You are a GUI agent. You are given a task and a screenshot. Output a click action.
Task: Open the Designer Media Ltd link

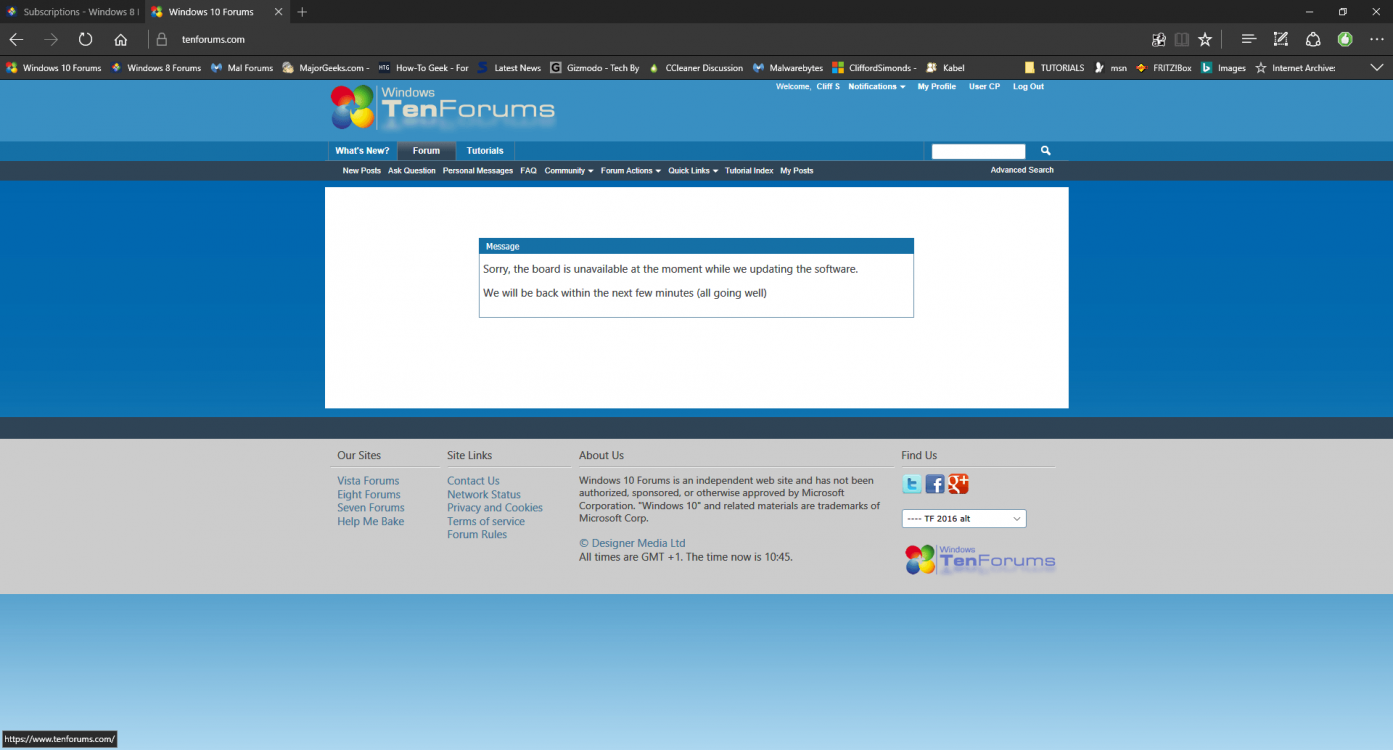click(632, 544)
